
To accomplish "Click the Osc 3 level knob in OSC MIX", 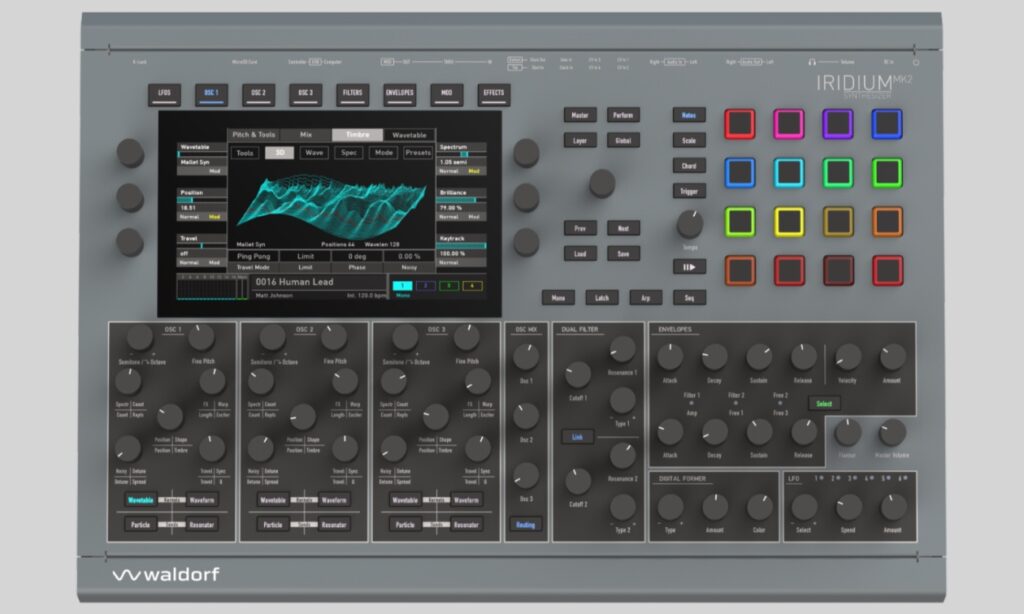I will pos(526,476).
